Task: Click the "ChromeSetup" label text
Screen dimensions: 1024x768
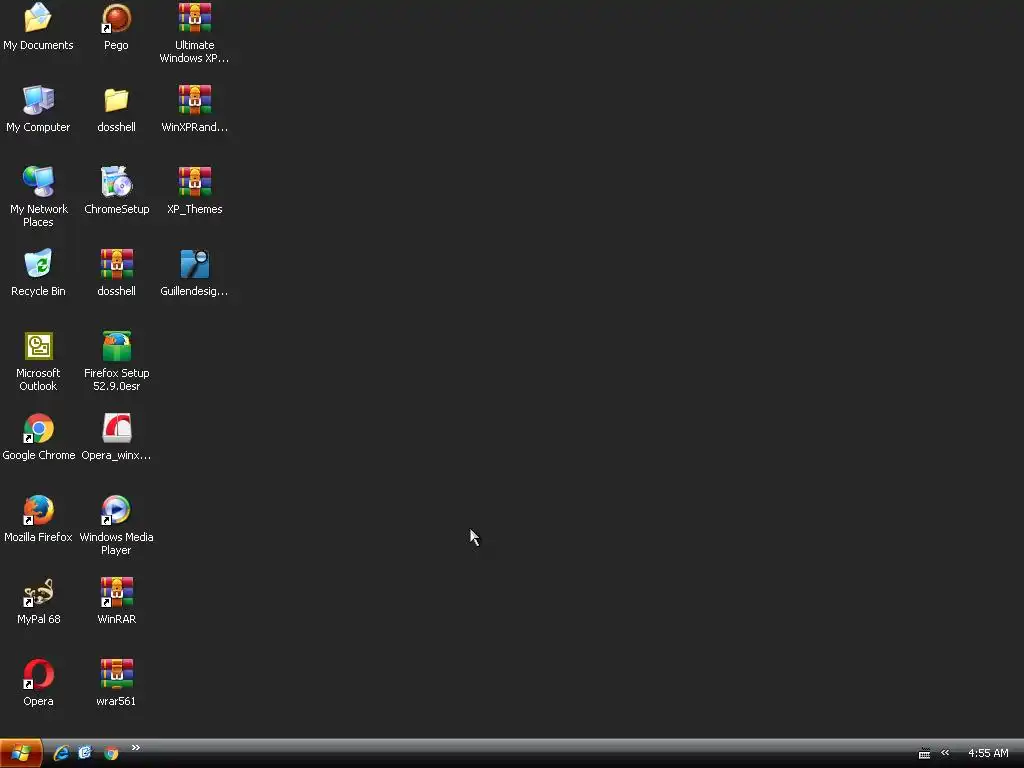Action: coord(117,209)
